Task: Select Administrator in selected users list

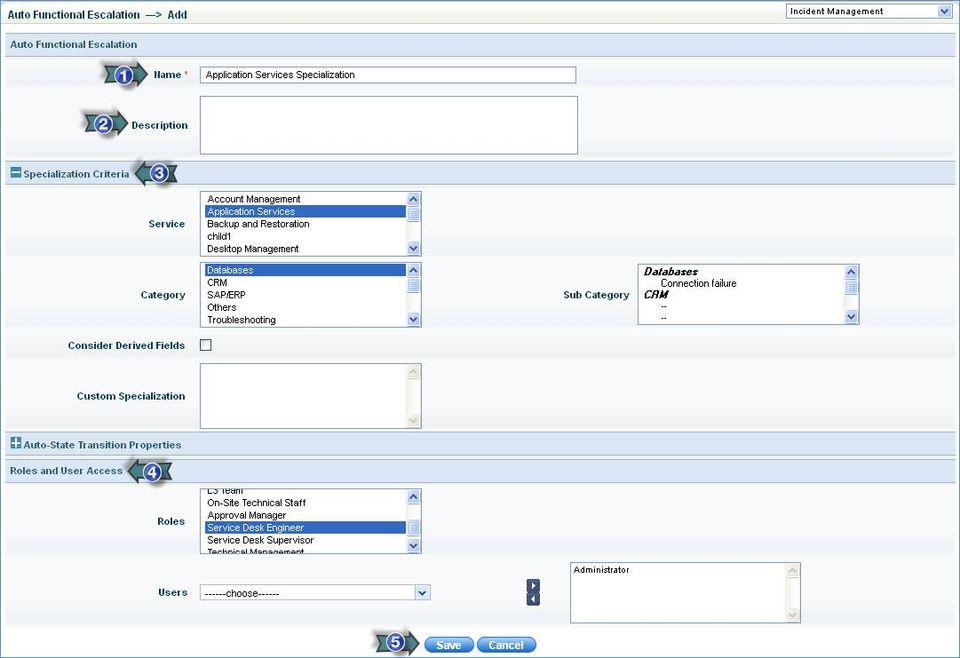Action: [x=601, y=570]
